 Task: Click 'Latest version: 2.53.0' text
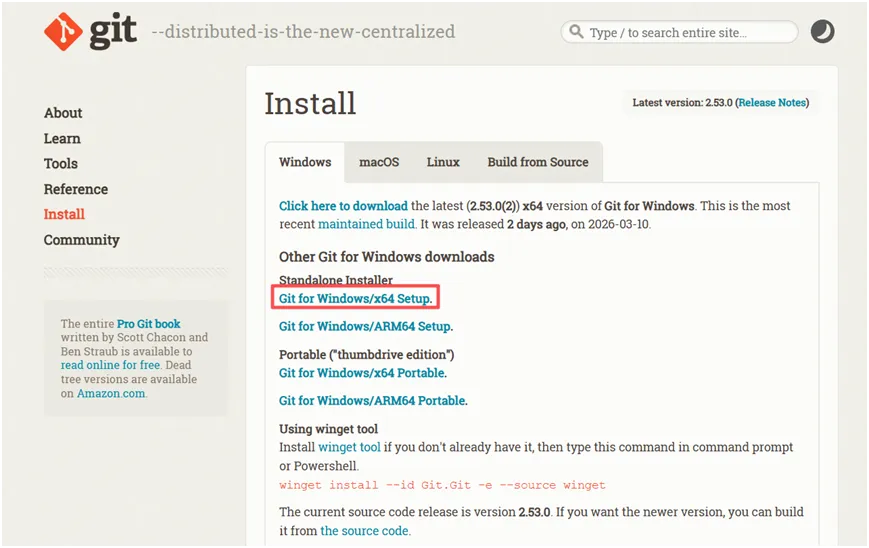pos(682,103)
